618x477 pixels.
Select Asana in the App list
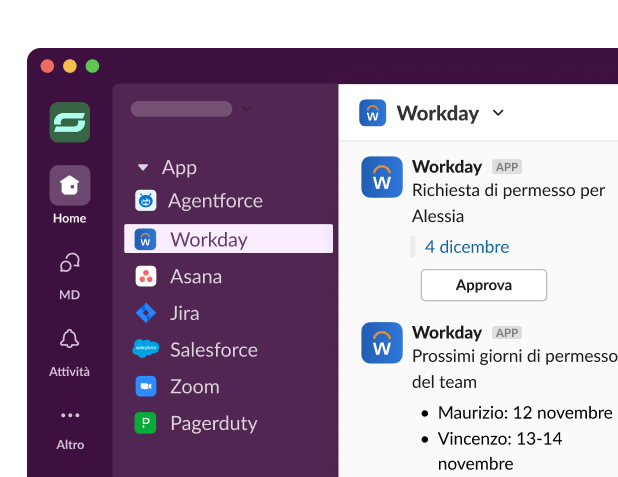point(228,276)
